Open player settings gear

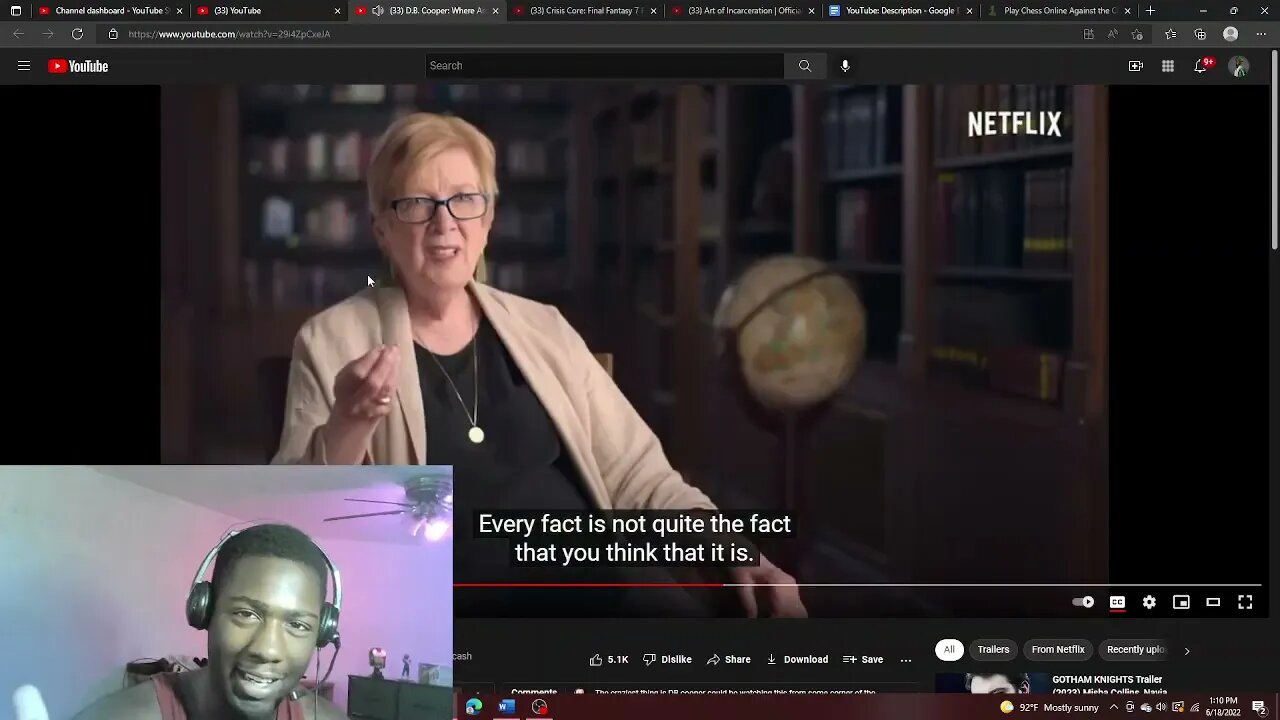(x=1149, y=602)
